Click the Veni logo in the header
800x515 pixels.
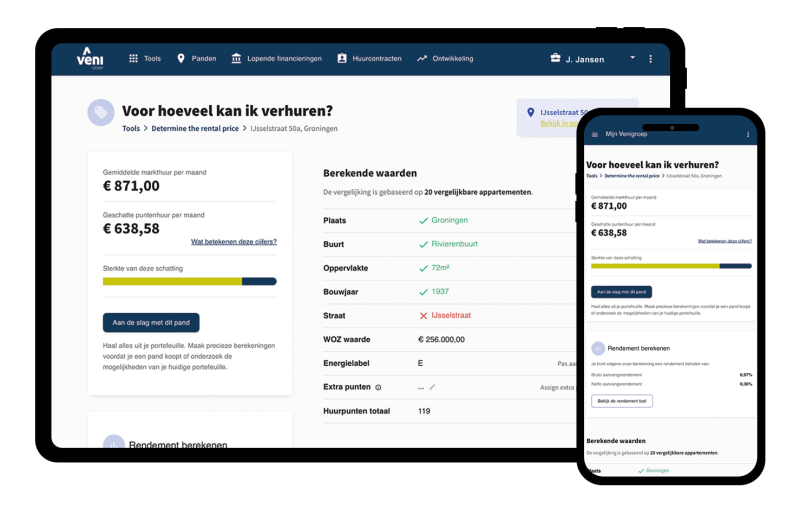(90, 58)
